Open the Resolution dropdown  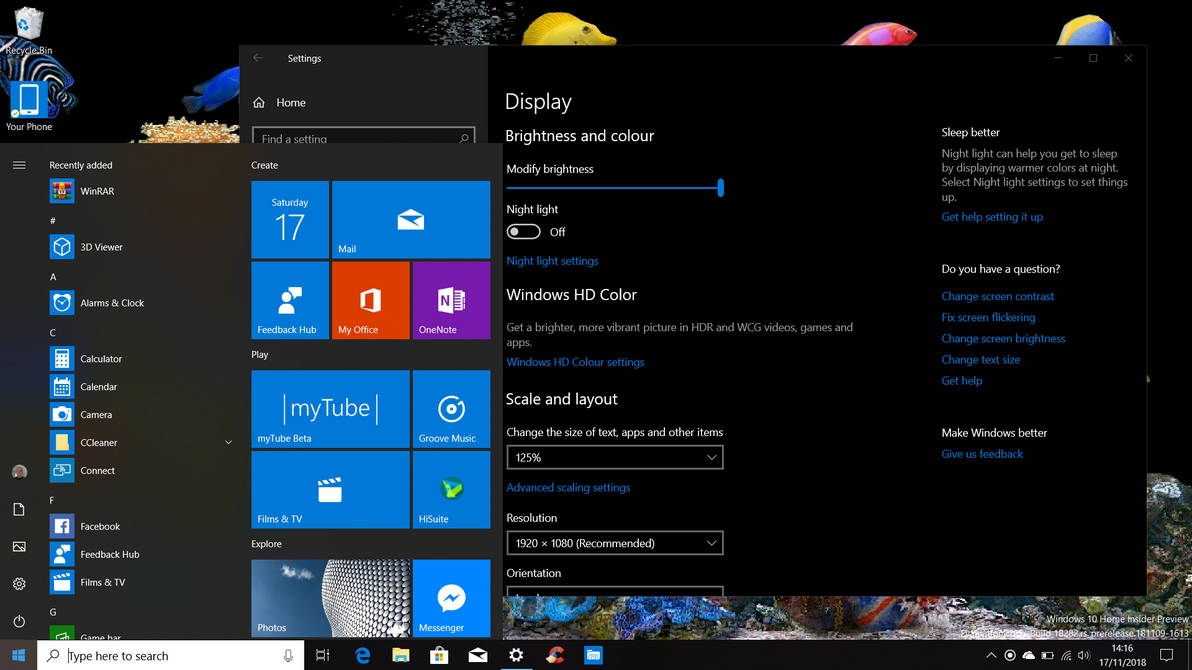click(614, 543)
